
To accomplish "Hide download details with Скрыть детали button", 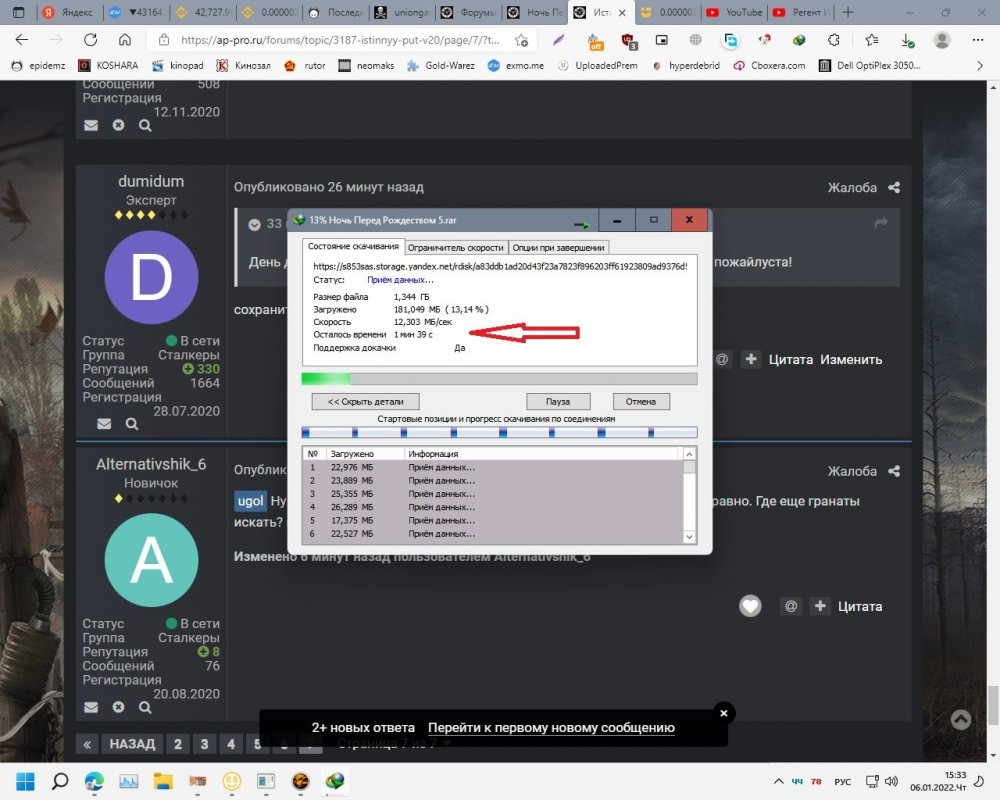I will (358, 402).
